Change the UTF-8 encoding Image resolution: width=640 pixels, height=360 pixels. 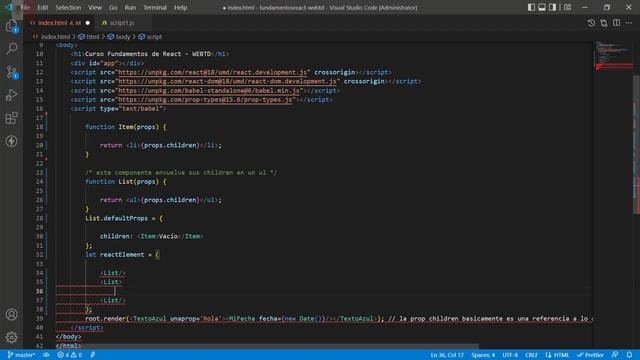coord(510,355)
